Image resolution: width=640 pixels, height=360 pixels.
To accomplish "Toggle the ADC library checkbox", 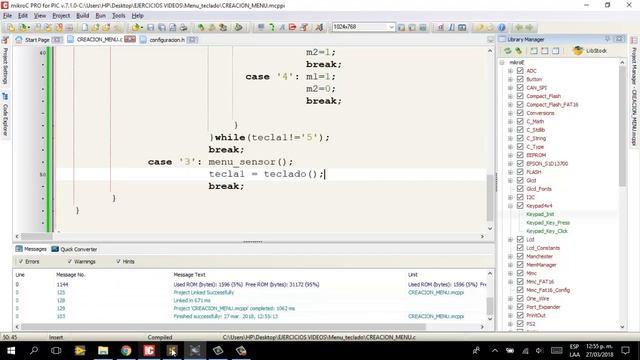I will (x=520, y=71).
